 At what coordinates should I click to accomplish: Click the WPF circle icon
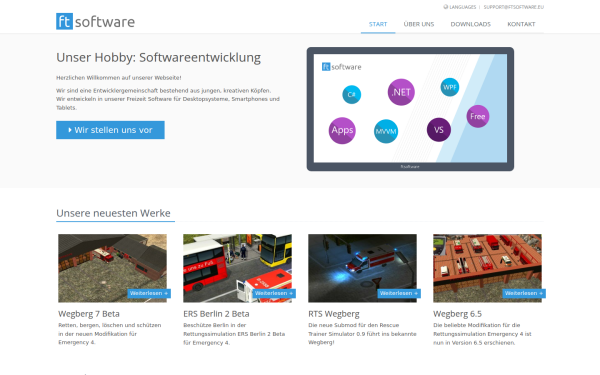(x=450, y=87)
